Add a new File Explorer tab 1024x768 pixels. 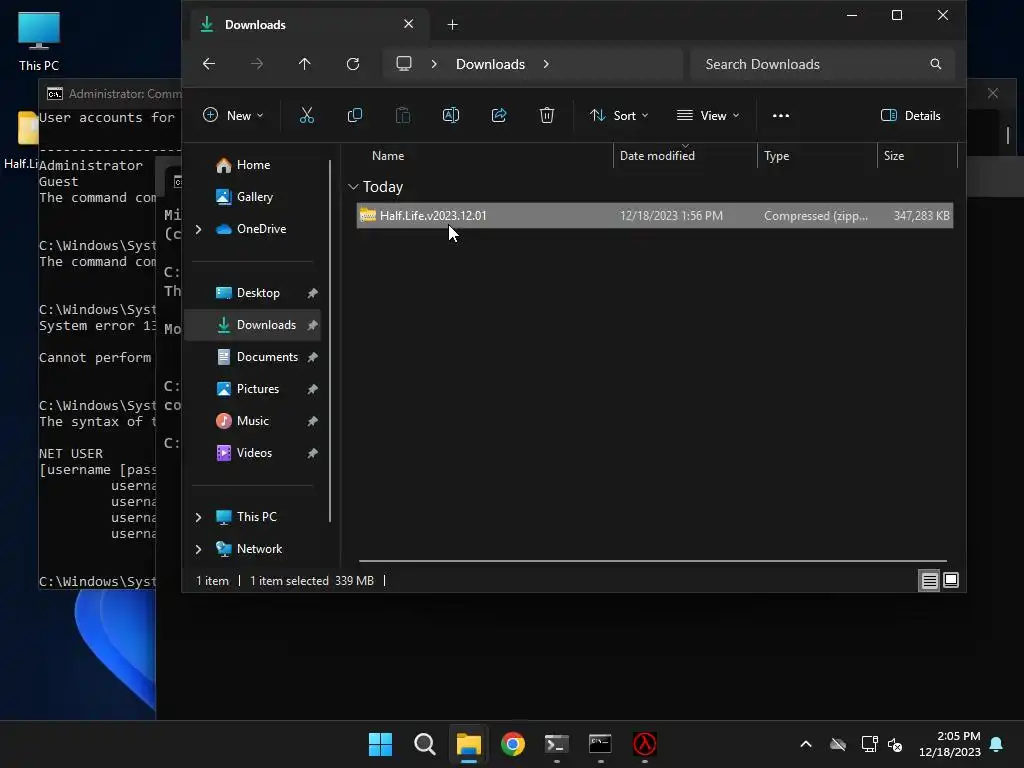coord(452,25)
